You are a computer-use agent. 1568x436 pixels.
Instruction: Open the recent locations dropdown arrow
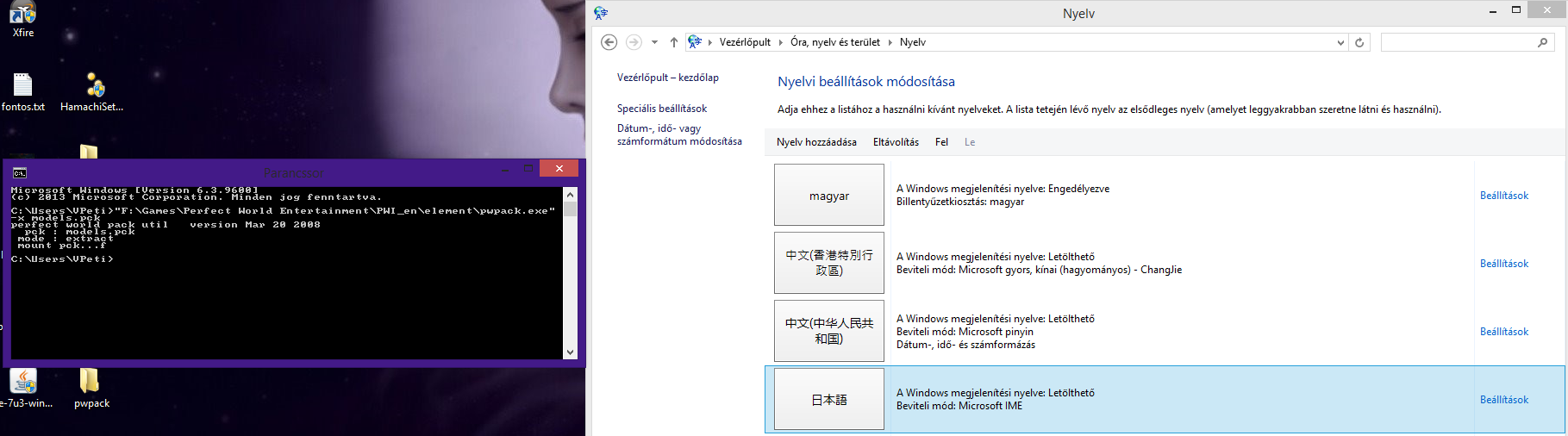[x=654, y=42]
